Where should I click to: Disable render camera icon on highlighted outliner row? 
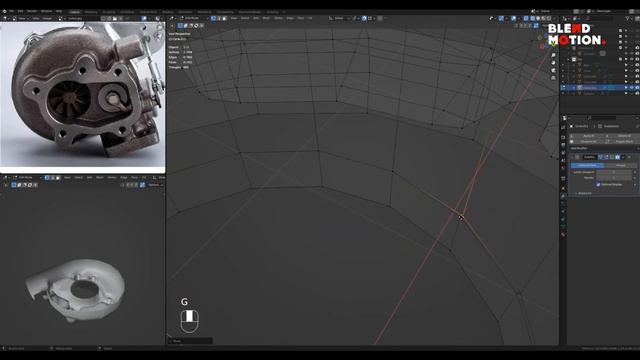click(637, 88)
